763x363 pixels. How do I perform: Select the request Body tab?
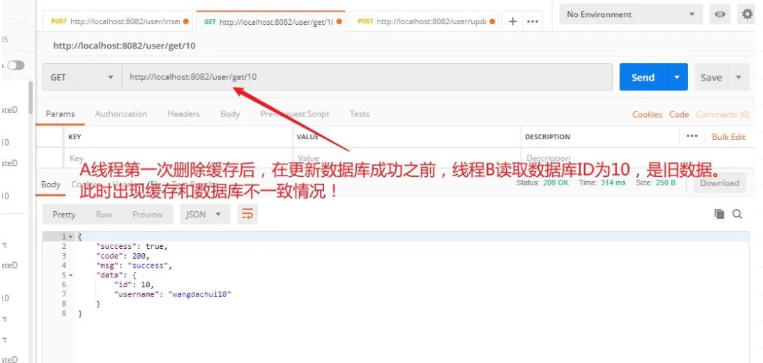click(x=230, y=114)
